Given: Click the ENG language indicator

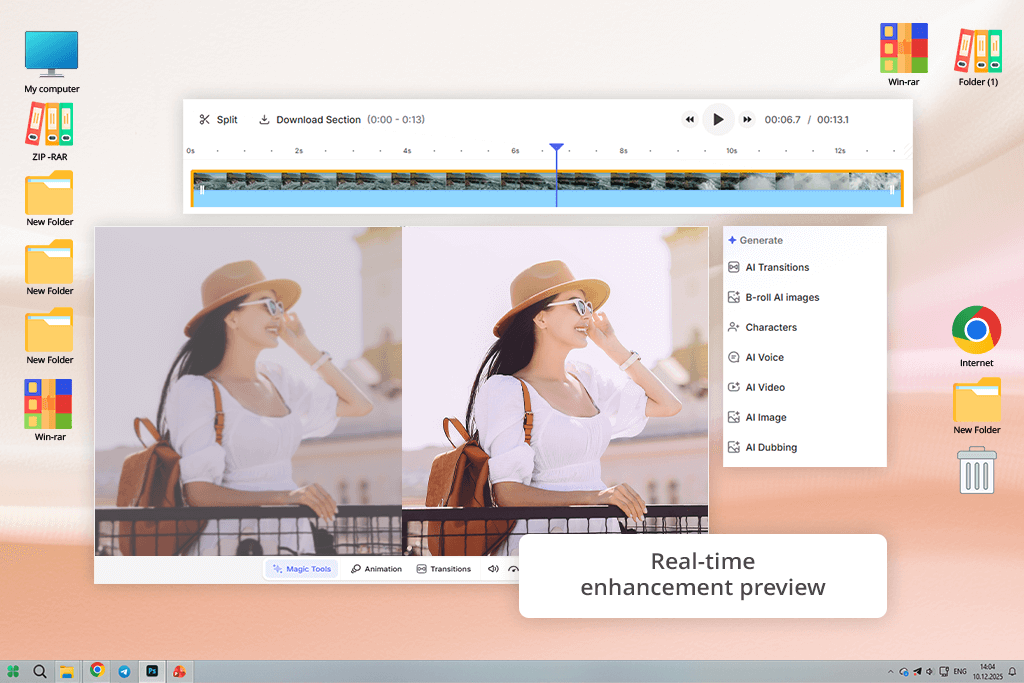Looking at the screenshot, I should [x=960, y=671].
